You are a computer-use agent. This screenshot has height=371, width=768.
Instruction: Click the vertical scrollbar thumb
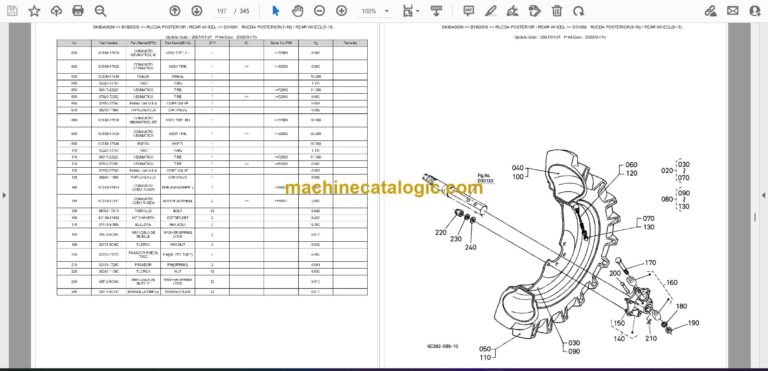755,217
